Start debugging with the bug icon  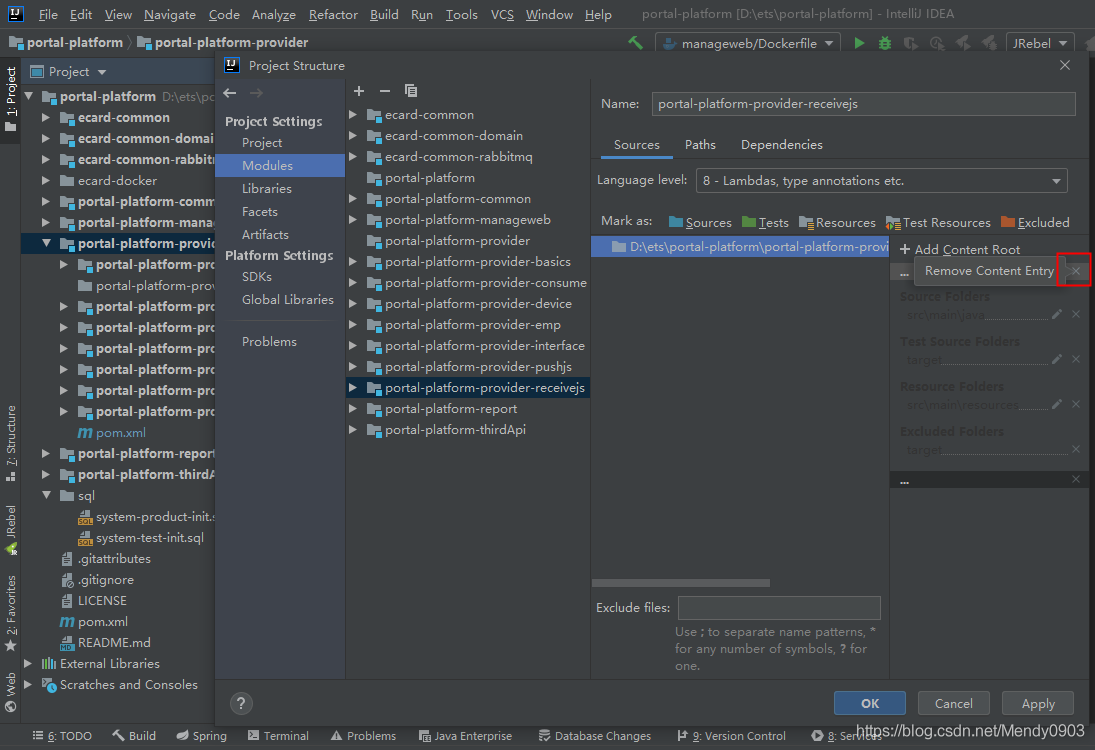(885, 43)
